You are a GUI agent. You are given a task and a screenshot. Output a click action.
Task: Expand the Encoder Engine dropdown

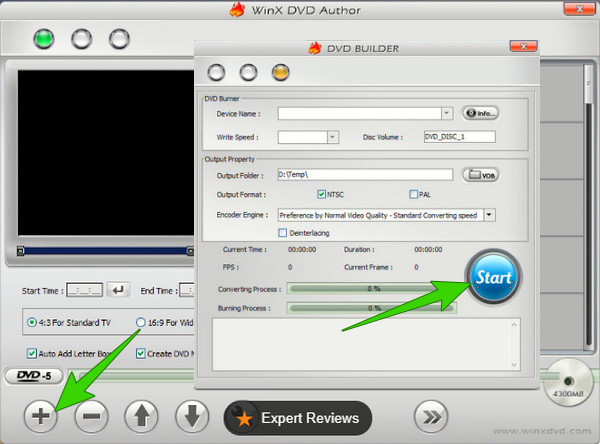[489, 215]
